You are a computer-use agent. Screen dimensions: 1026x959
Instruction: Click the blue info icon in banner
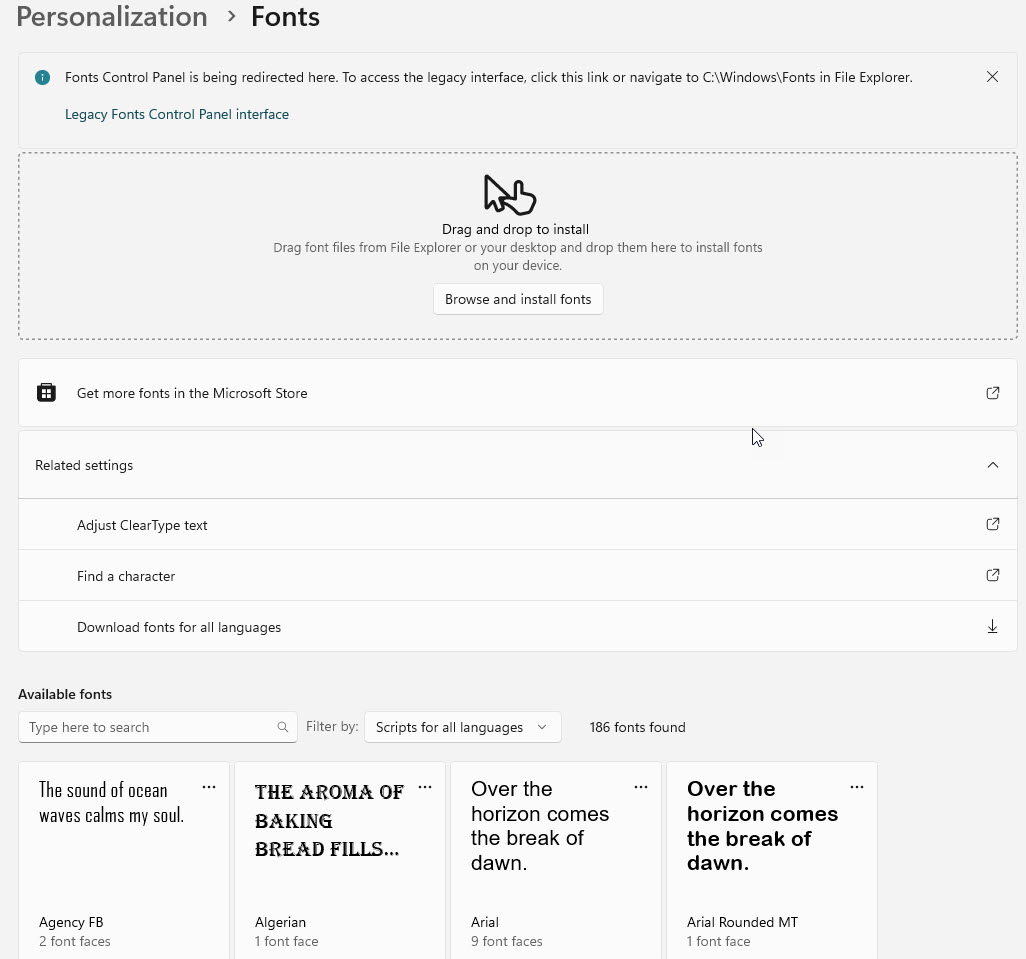43,78
